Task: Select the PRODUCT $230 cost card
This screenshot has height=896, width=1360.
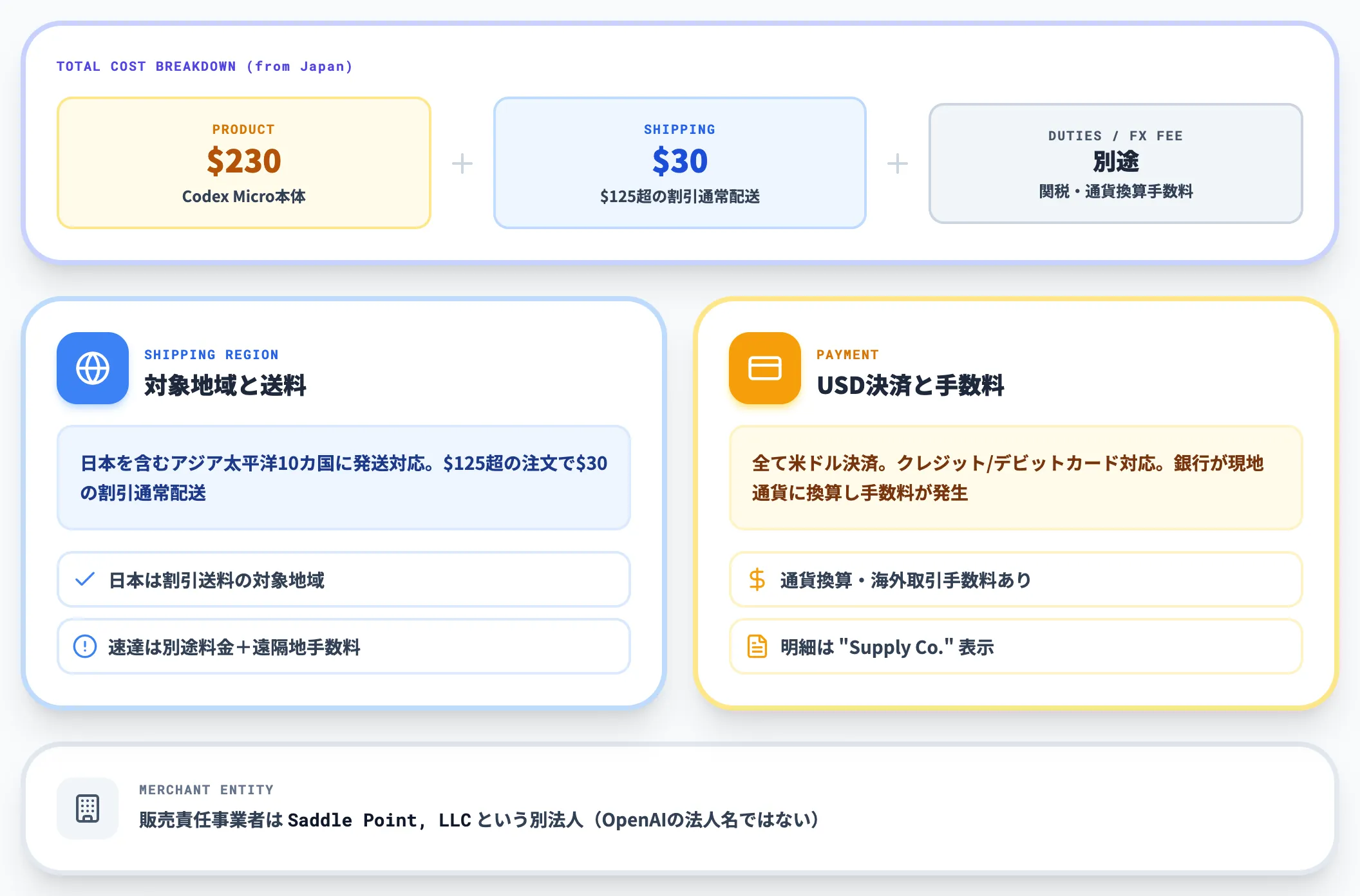Action: [244, 163]
